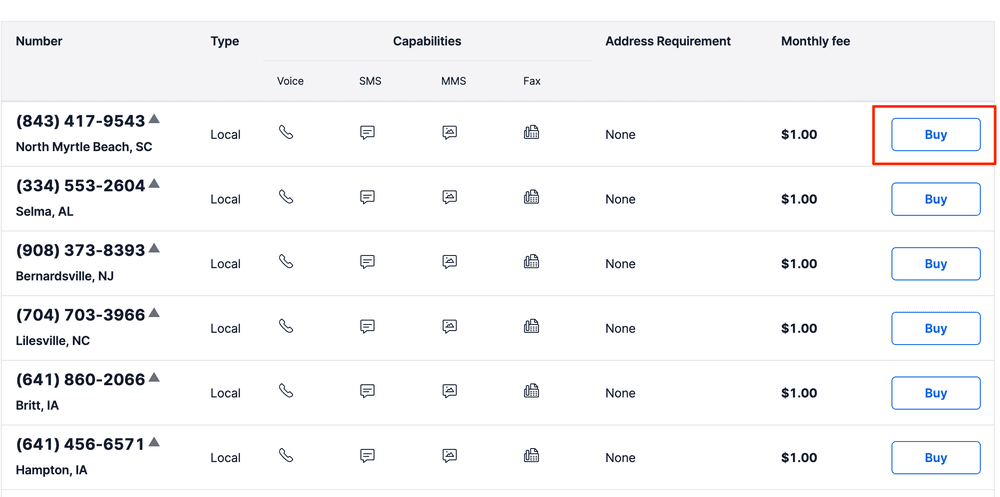
Task: Click Fax icon for Lilesville, NC number
Action: point(531,326)
